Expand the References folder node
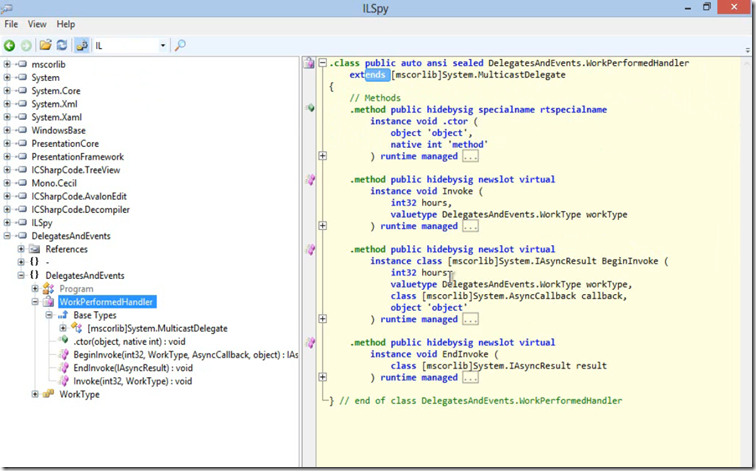This screenshot has width=756, height=471. pos(21,249)
